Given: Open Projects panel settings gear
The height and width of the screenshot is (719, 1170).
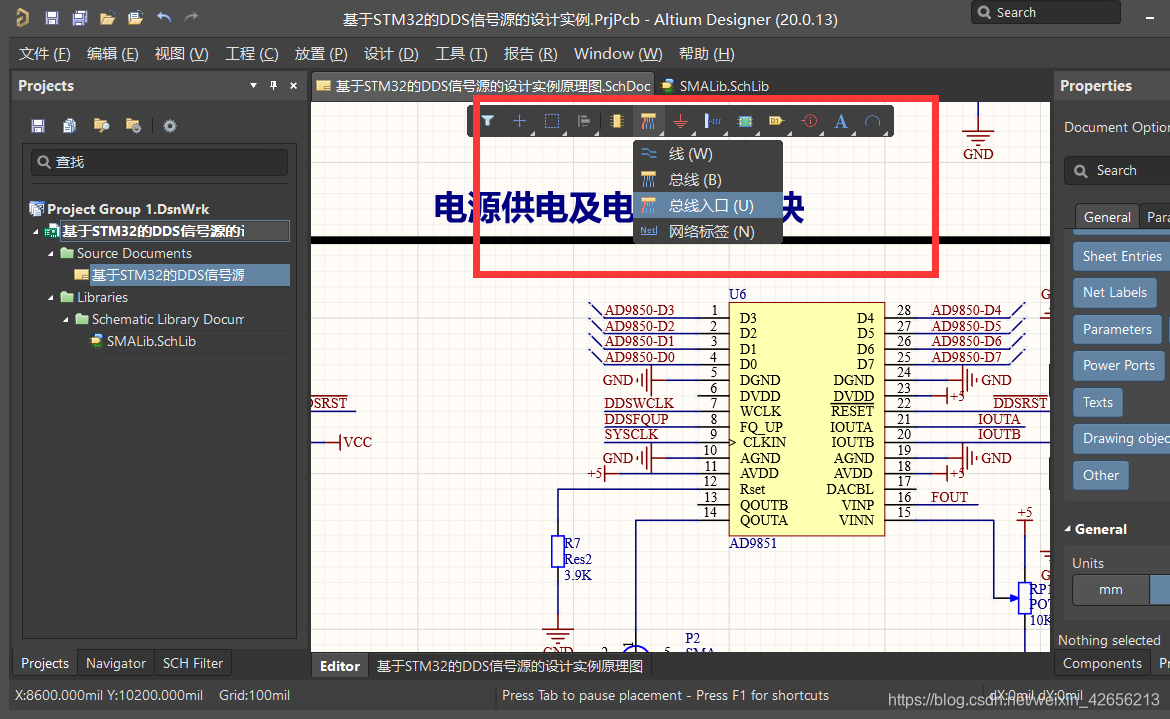Looking at the screenshot, I should 170,125.
